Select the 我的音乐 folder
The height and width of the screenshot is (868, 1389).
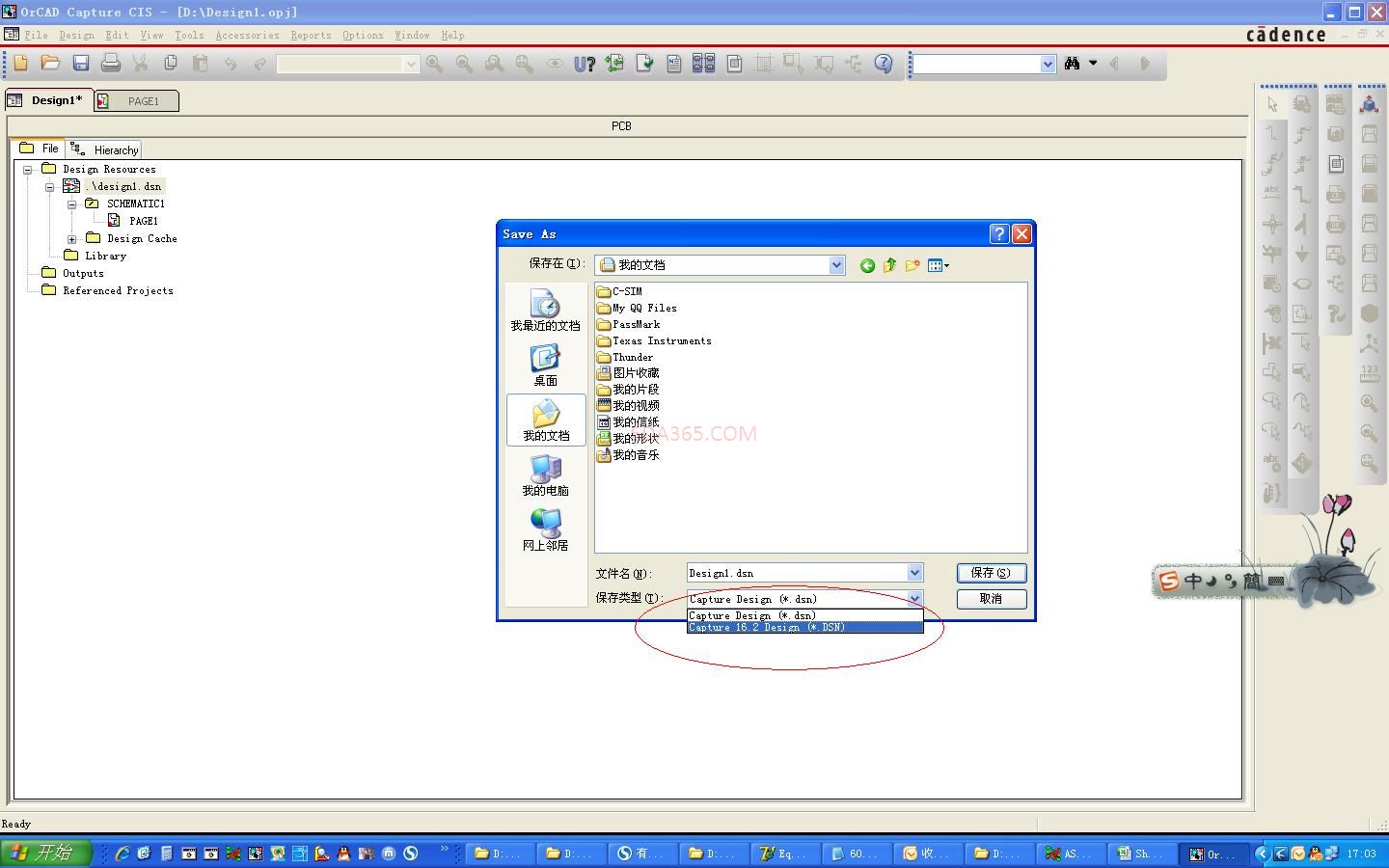click(x=628, y=455)
